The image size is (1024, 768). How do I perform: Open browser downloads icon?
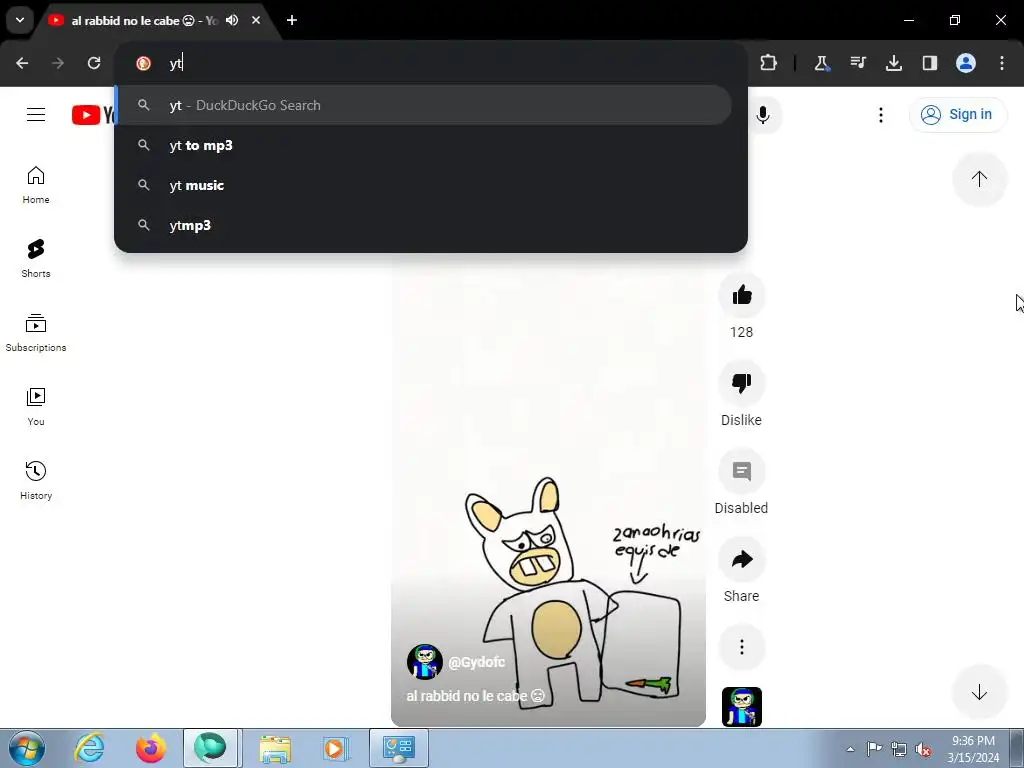(x=893, y=63)
